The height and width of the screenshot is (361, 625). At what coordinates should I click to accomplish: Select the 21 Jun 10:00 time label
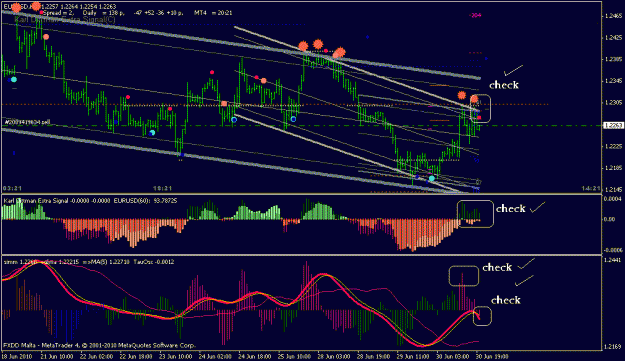pos(57,356)
